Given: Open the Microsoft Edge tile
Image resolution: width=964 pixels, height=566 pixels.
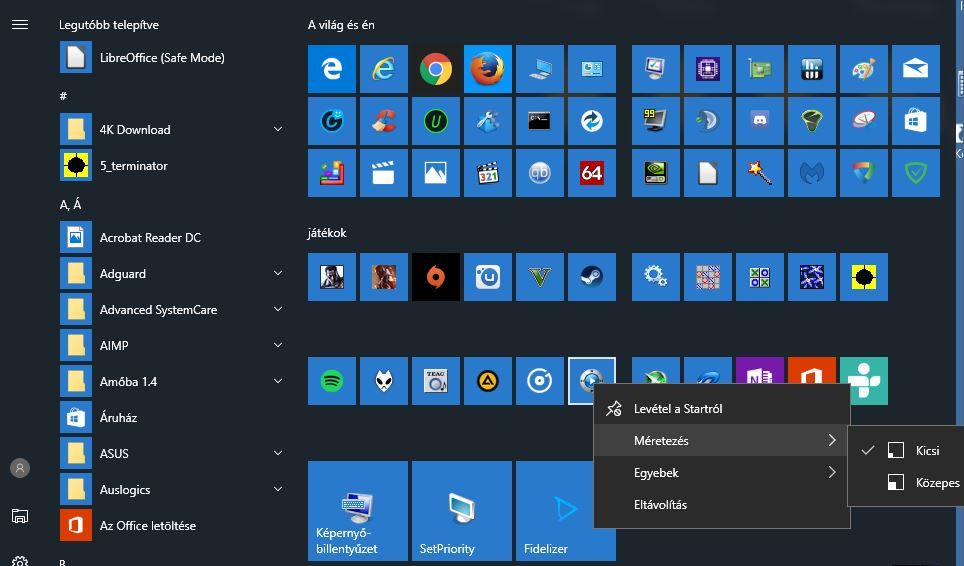Looking at the screenshot, I should tap(332, 69).
